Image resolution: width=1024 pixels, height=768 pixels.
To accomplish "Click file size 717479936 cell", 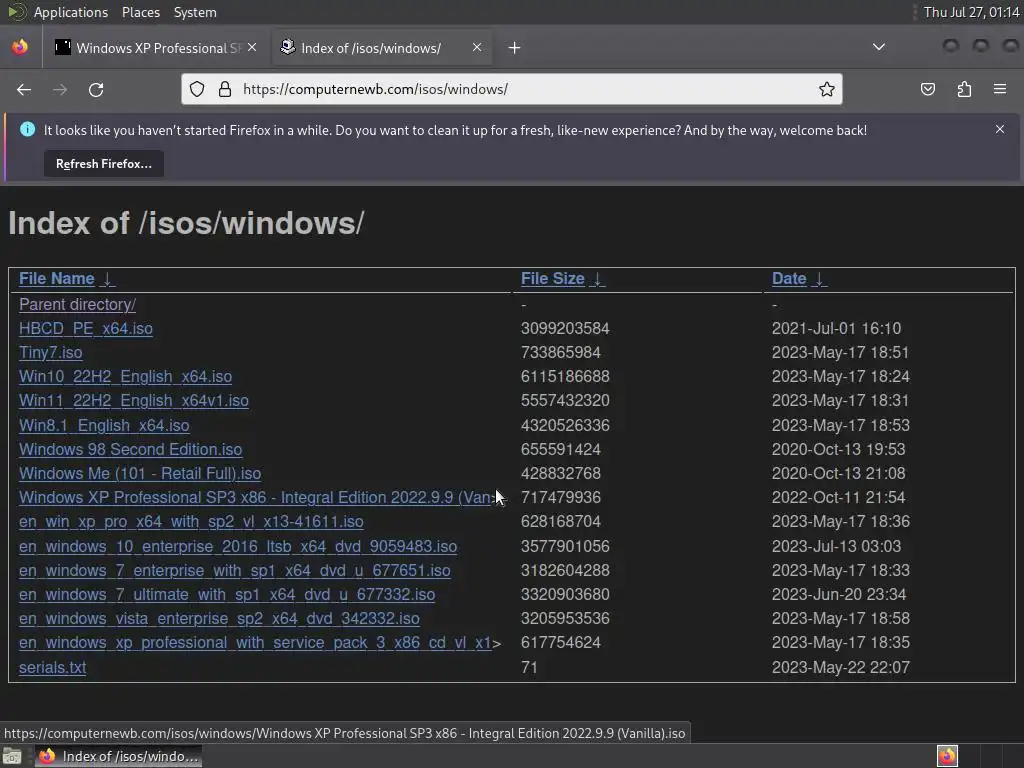I will pos(560,498).
